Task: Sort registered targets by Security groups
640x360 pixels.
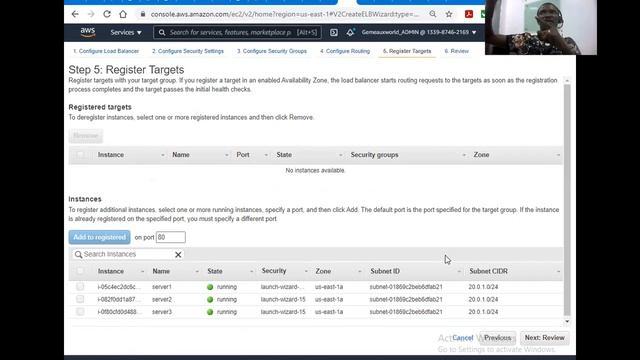Action: pos(407,155)
